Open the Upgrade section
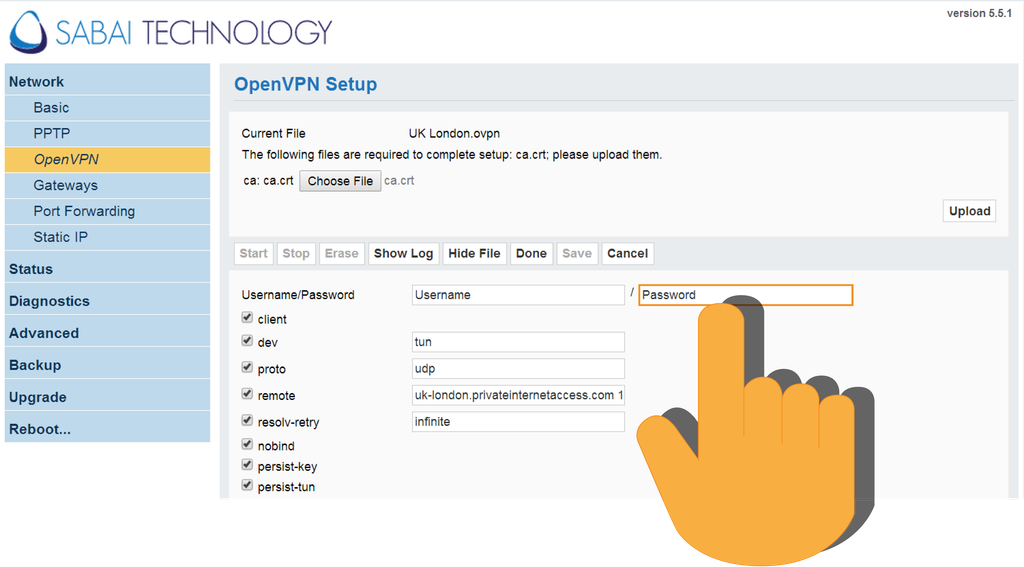The image size is (1024, 567). point(107,397)
